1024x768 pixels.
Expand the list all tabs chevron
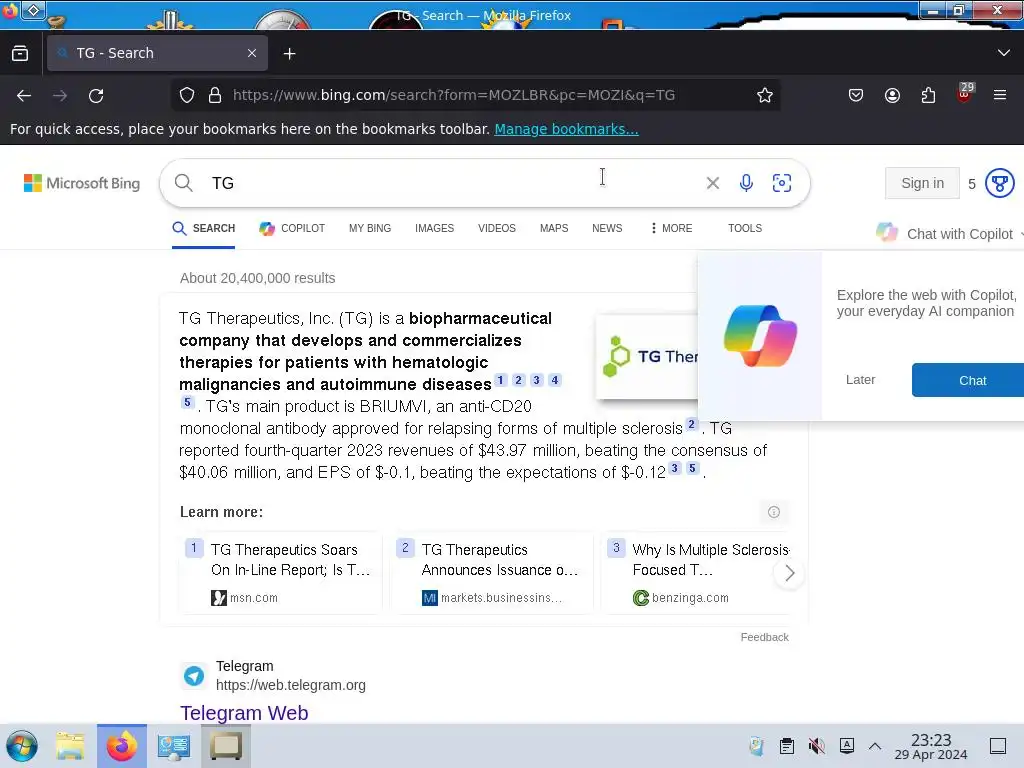coord(1004,53)
